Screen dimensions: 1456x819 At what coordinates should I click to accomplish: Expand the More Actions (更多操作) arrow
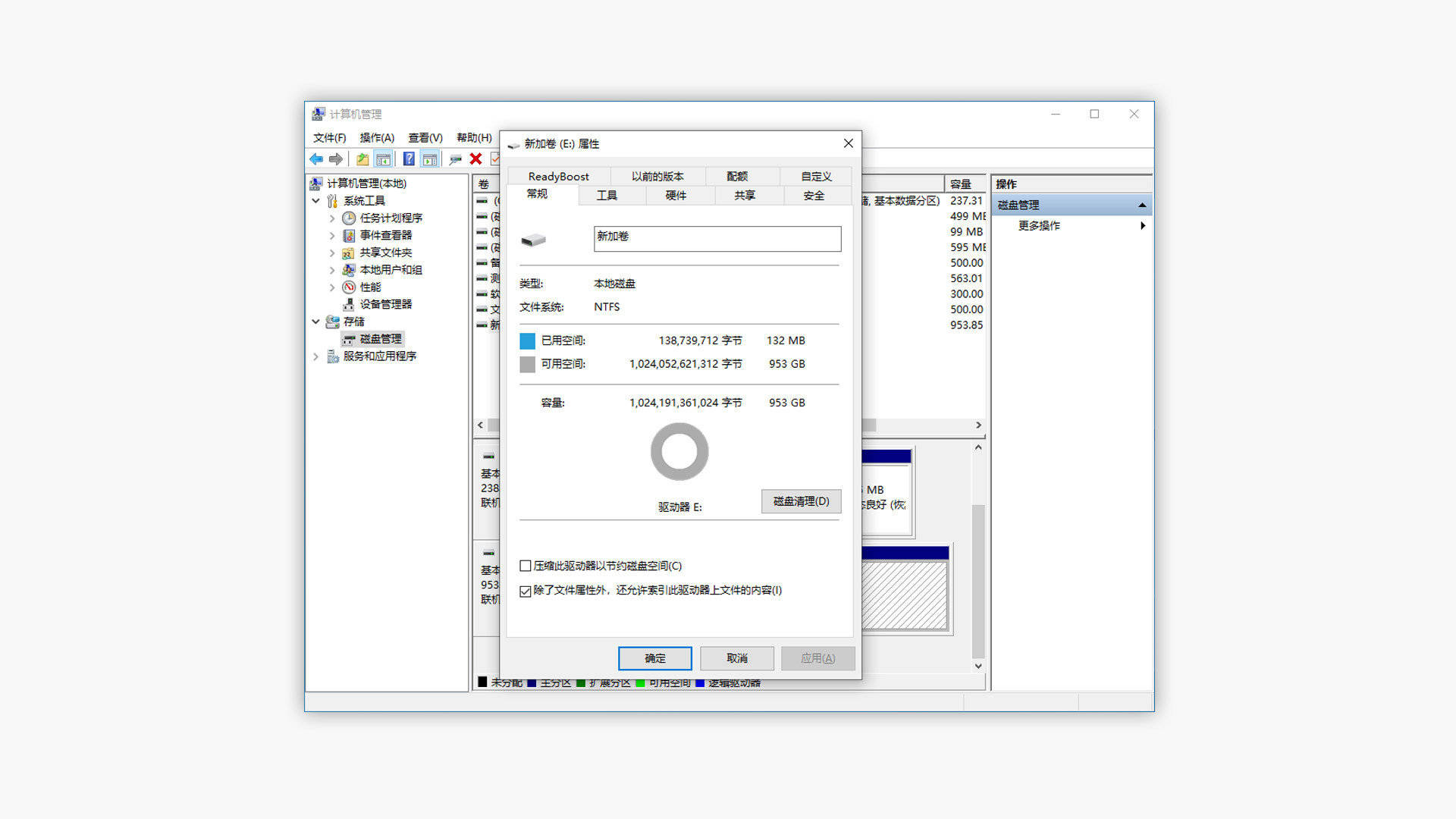pos(1142,226)
